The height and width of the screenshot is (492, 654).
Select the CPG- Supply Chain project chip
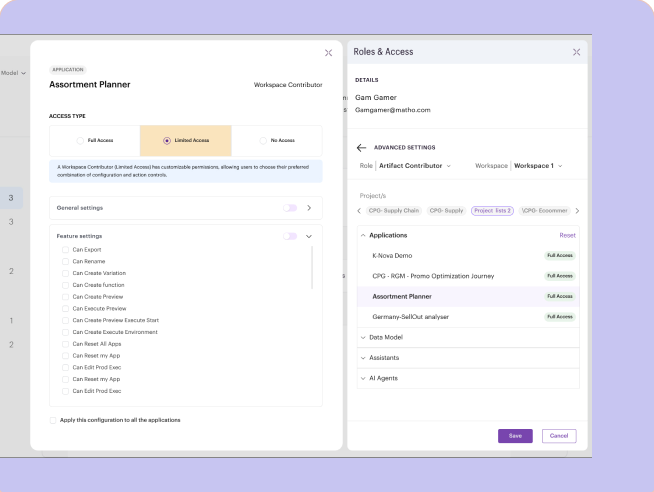point(394,211)
